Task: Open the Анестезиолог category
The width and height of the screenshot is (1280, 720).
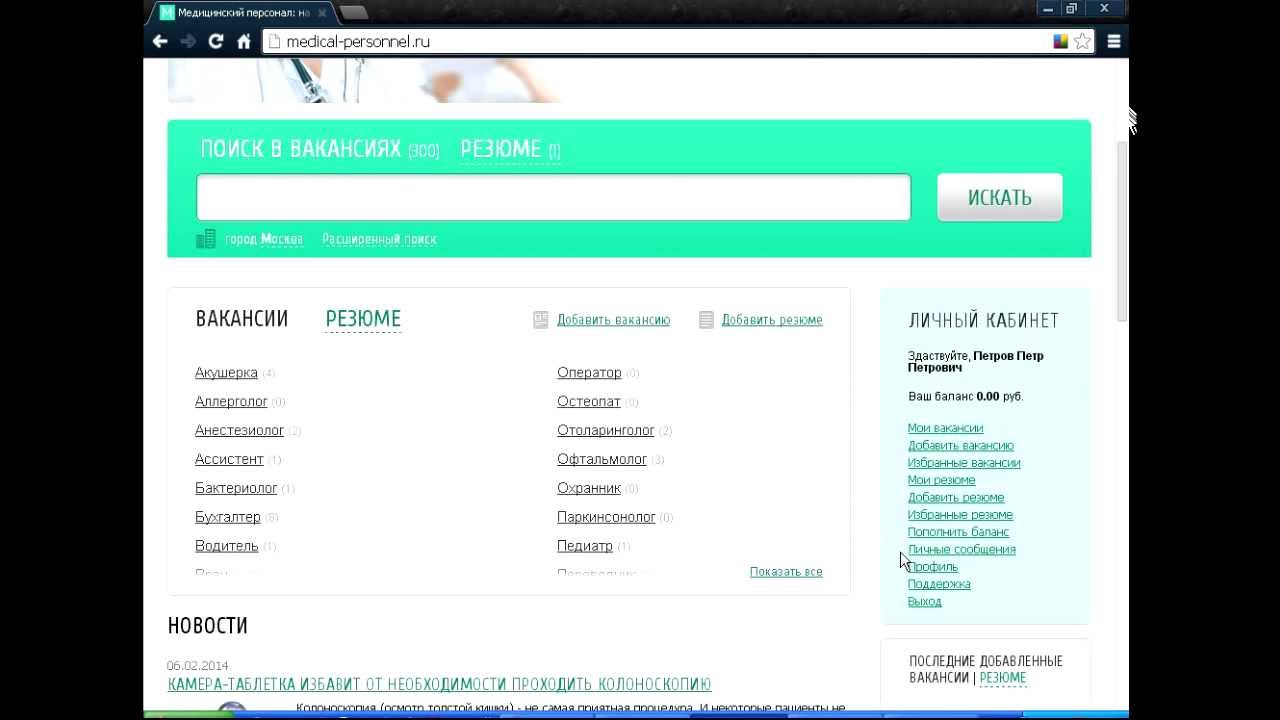Action: [239, 431]
